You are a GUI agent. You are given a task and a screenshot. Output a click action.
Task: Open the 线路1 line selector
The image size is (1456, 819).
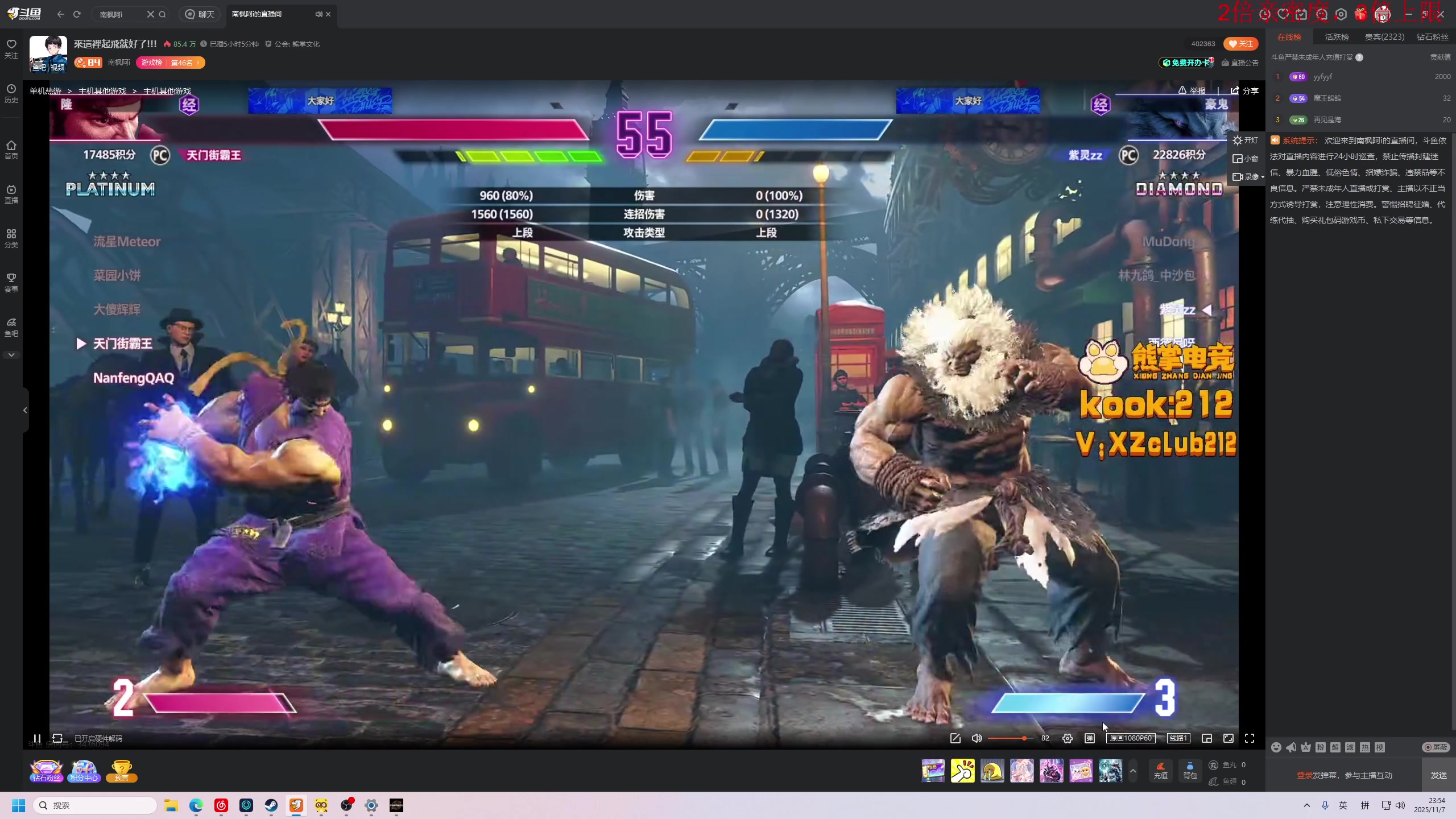click(x=1178, y=738)
